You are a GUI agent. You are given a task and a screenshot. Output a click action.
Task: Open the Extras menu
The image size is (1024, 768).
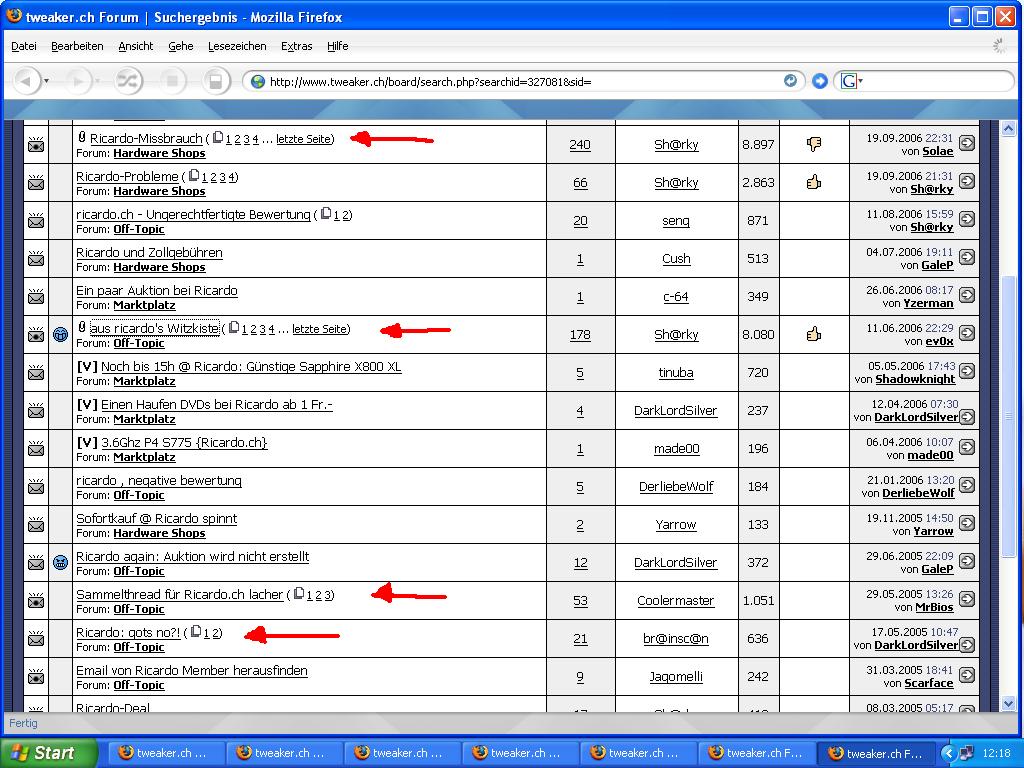click(x=296, y=46)
